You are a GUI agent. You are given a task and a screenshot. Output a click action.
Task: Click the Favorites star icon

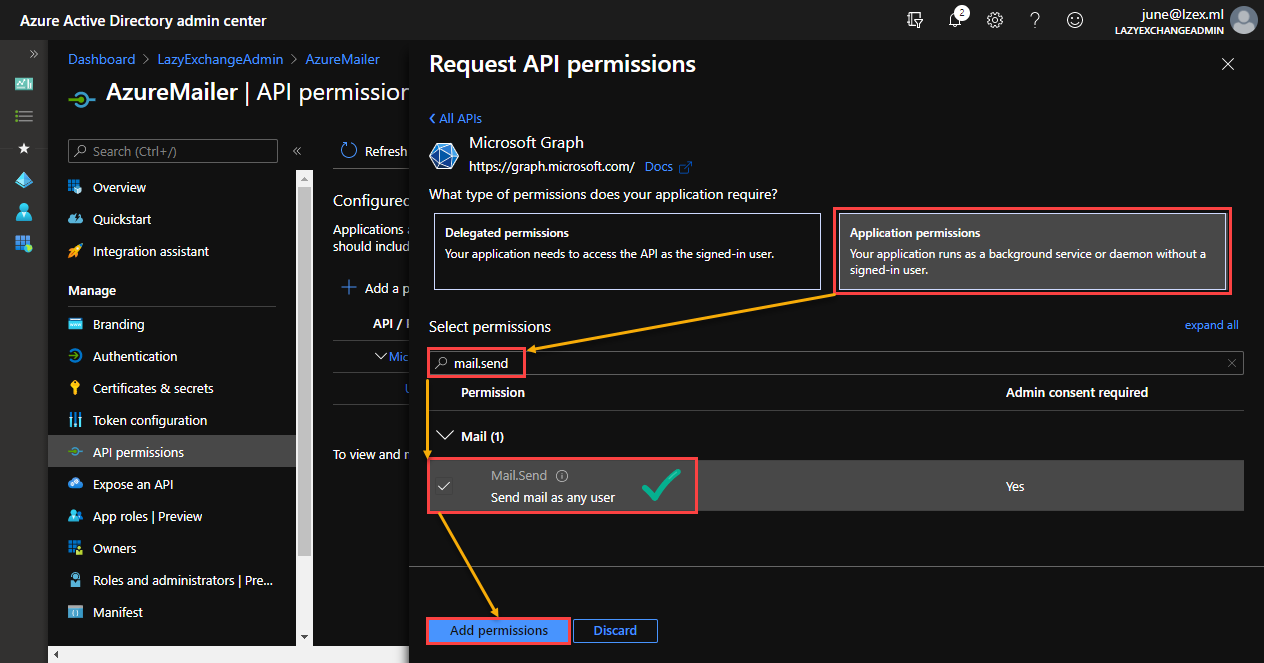24,148
